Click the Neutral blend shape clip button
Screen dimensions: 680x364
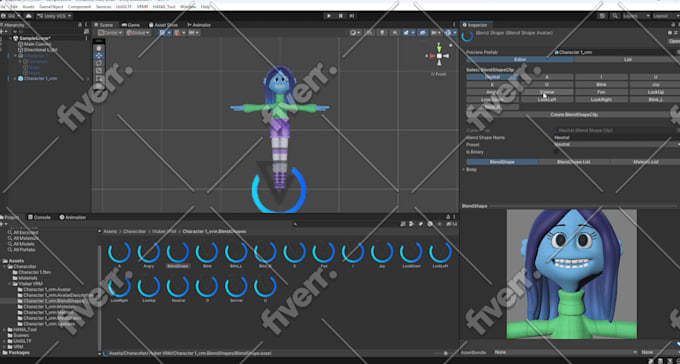pyautogui.click(x=493, y=77)
